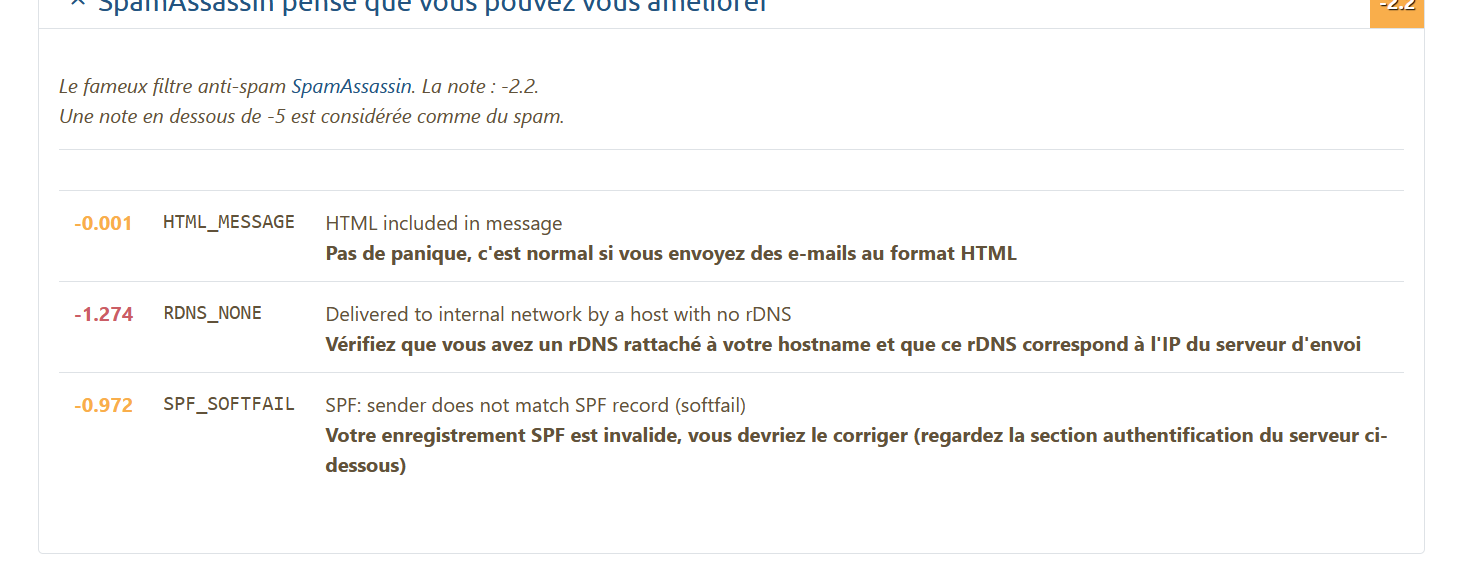This screenshot has width=1458, height=567.
Task: Click the "(softfail)" word in SPF description
Action: (x=710, y=406)
